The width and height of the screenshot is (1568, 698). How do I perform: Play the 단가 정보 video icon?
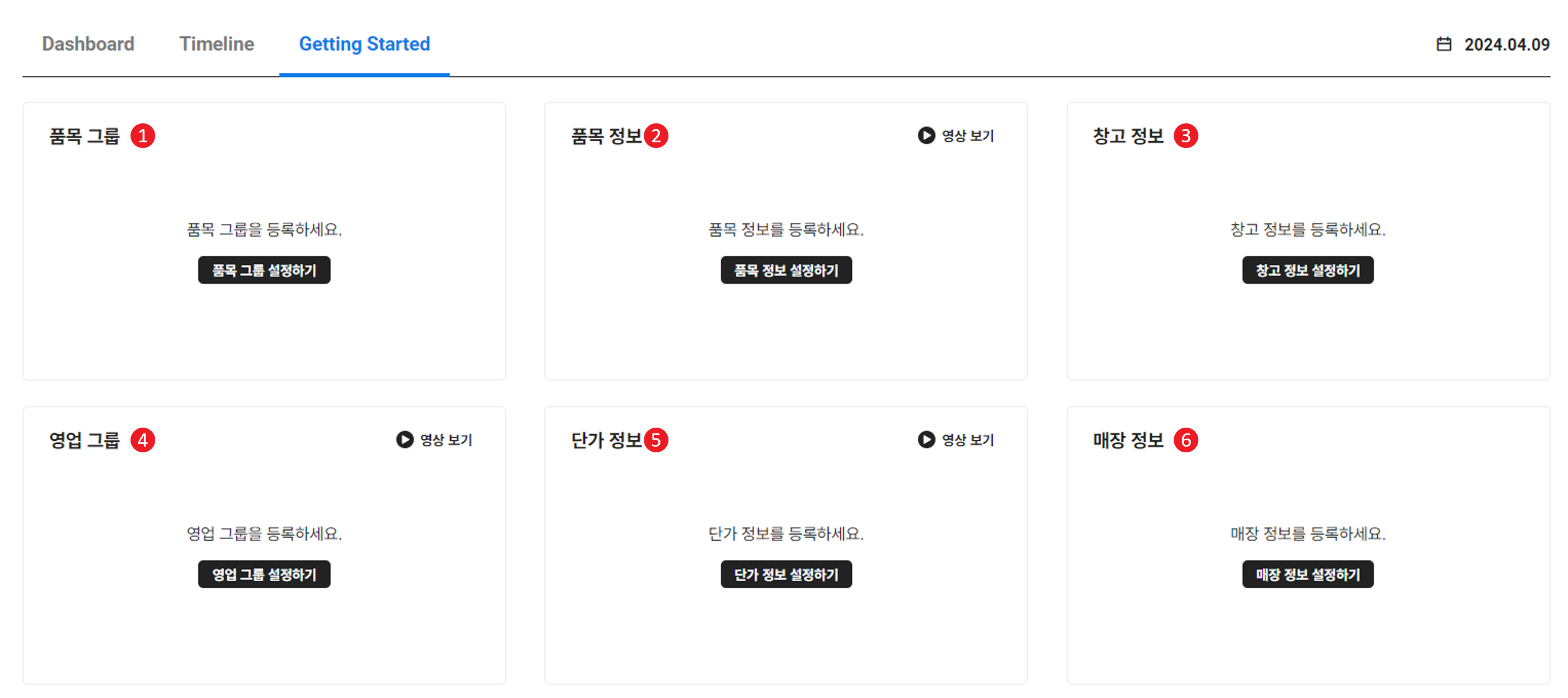pyautogui.click(x=926, y=439)
